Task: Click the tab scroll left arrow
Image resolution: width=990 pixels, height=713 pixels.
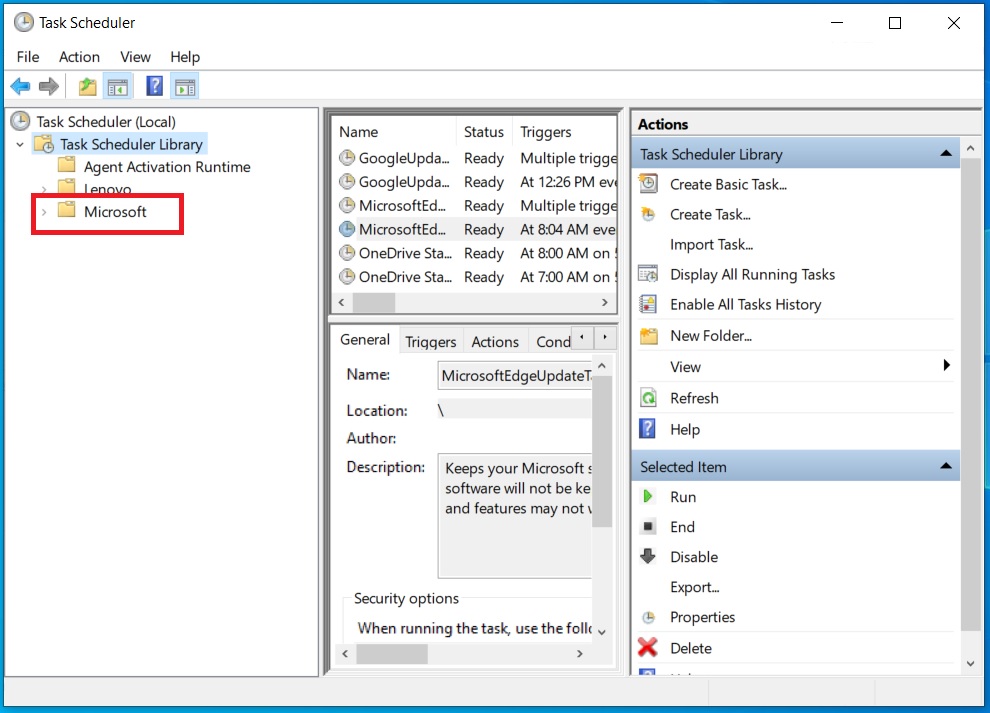Action: point(581,337)
